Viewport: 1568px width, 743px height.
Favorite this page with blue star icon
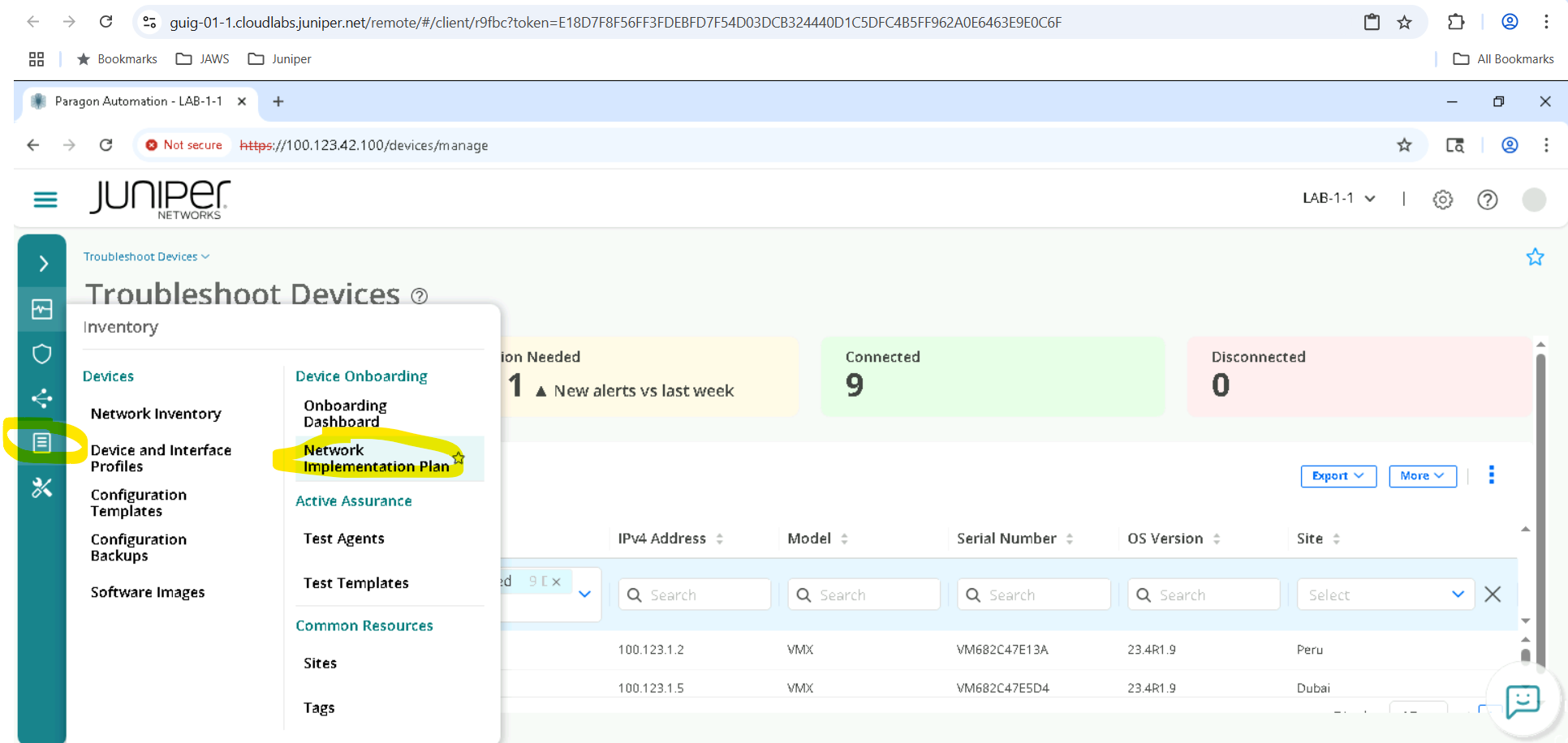coord(1534,257)
